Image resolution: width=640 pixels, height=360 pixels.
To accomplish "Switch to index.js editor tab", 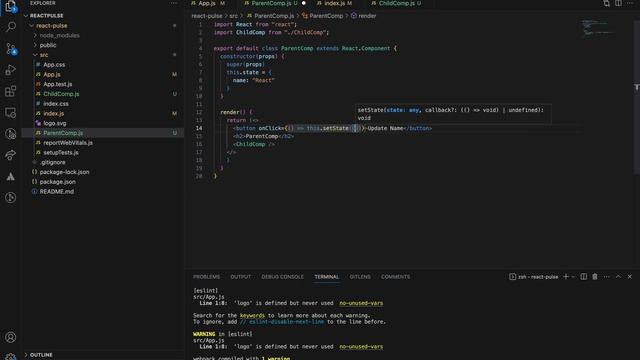I will pos(335,3).
